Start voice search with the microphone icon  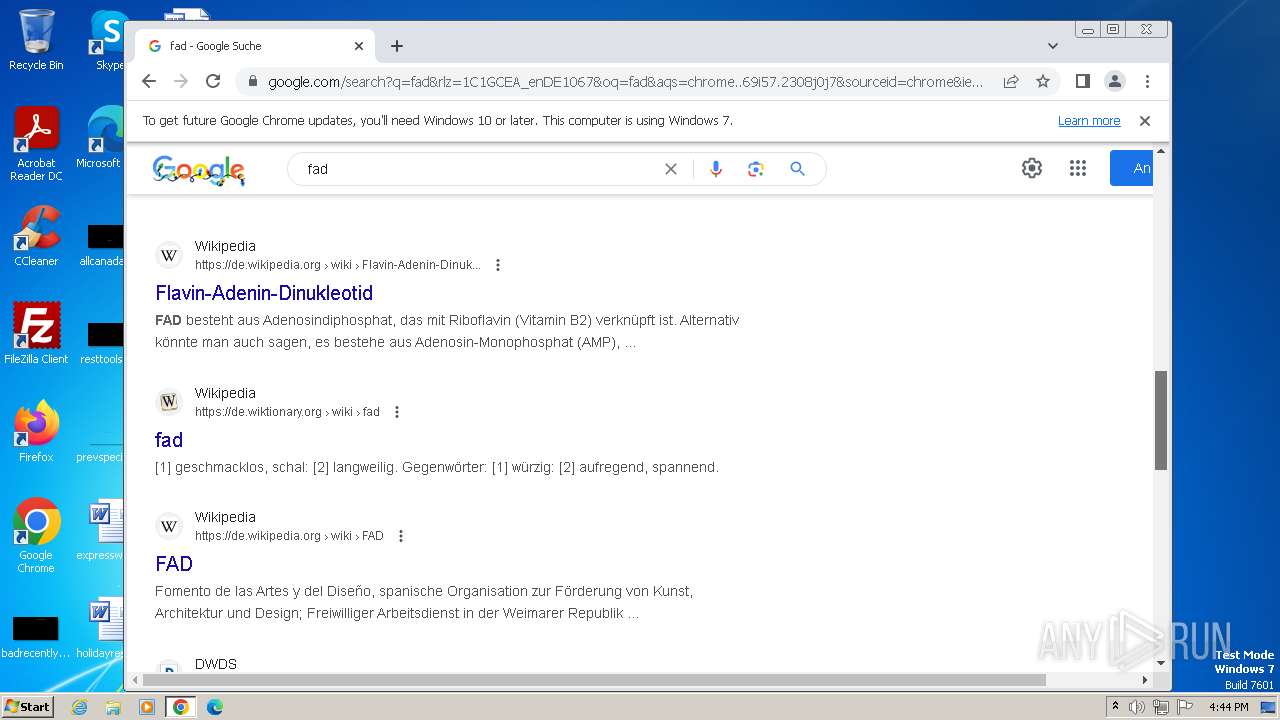715,169
